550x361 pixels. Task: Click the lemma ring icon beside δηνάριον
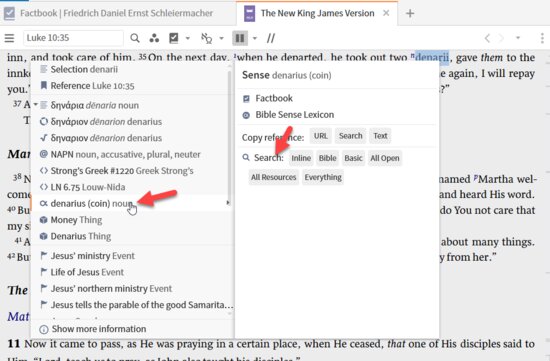[43, 121]
